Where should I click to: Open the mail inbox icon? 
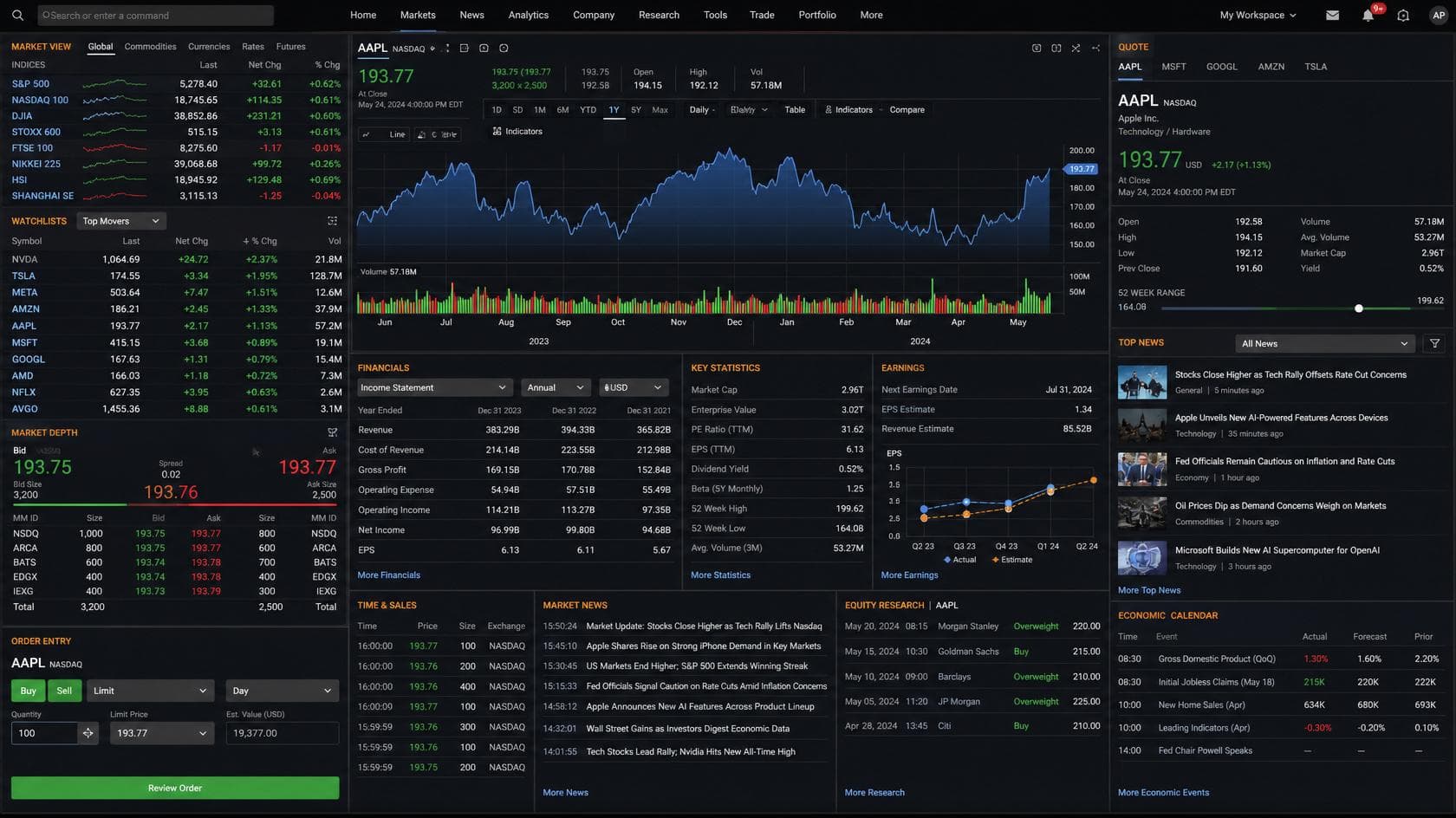click(1333, 16)
